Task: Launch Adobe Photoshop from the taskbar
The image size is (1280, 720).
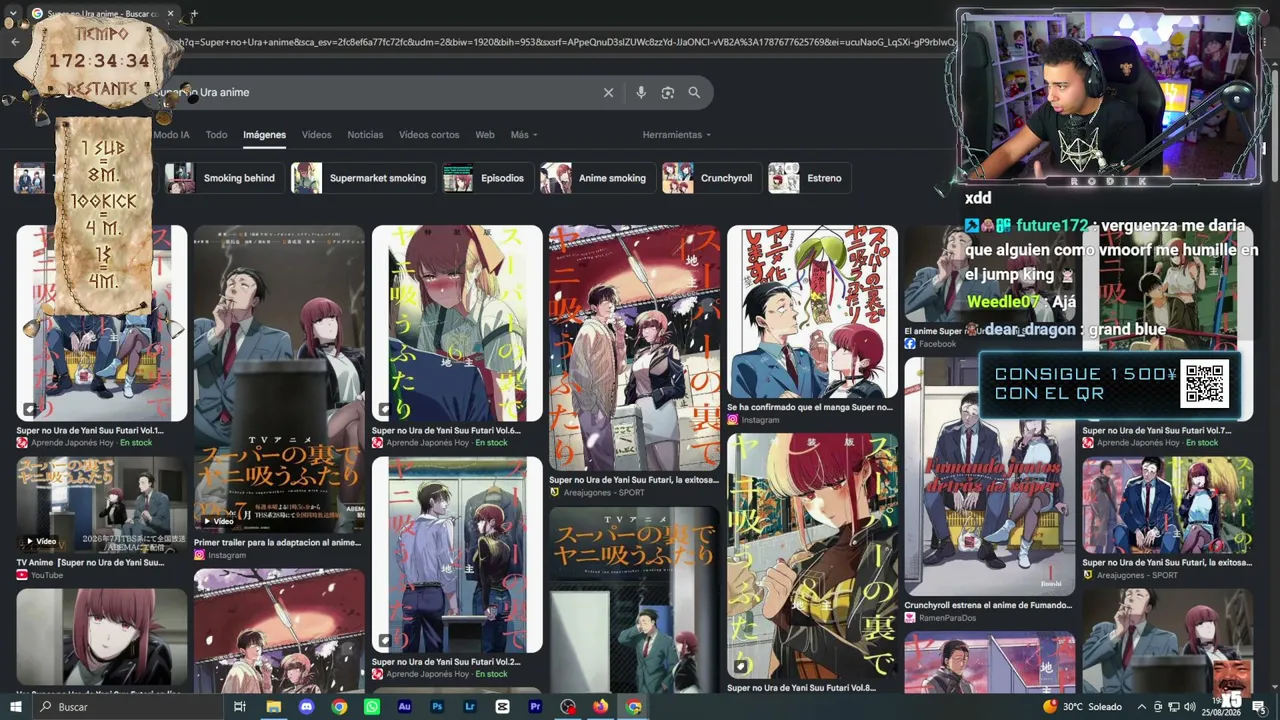Action: pyautogui.click(x=437, y=707)
